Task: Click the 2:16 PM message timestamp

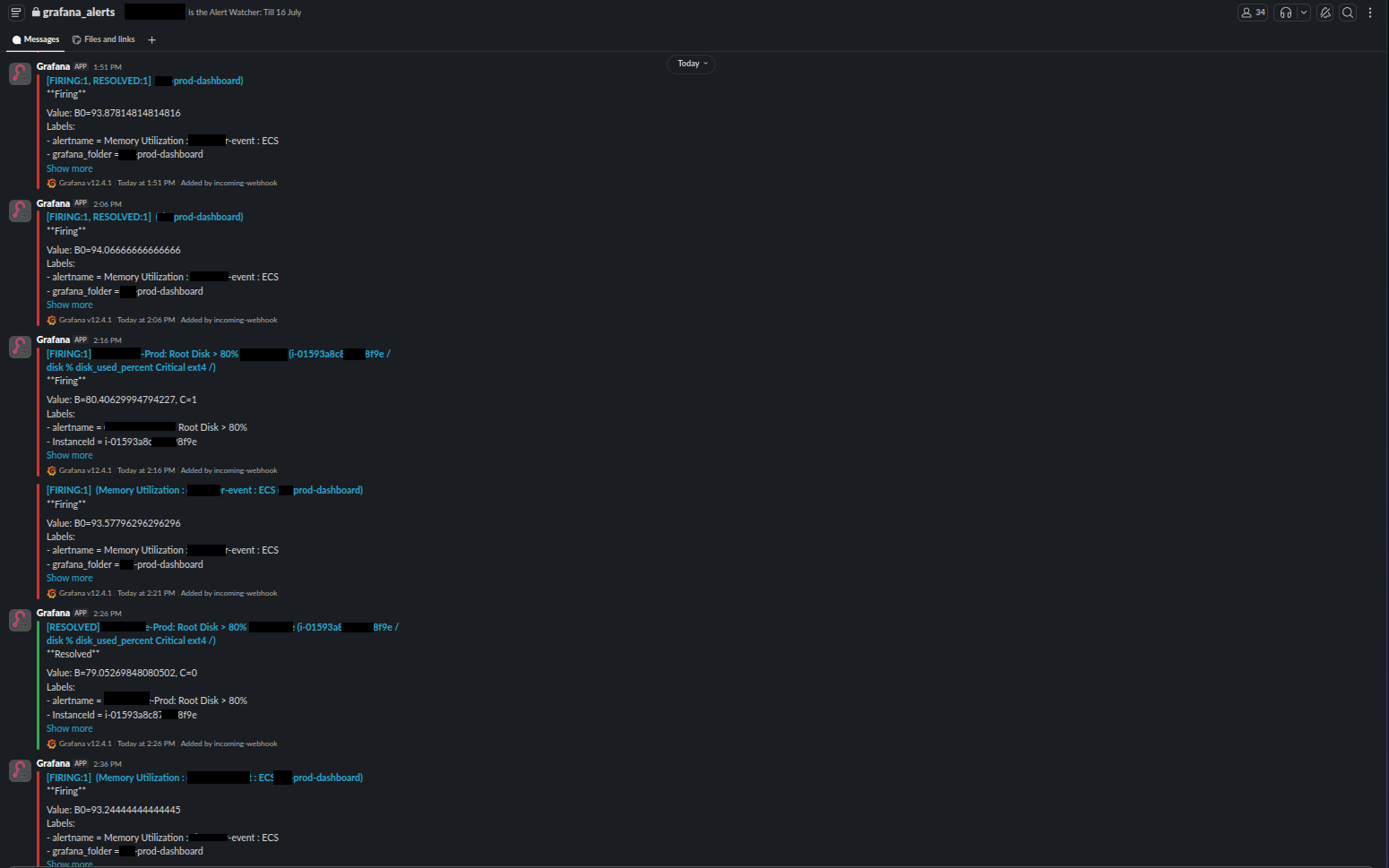Action: 108,340
